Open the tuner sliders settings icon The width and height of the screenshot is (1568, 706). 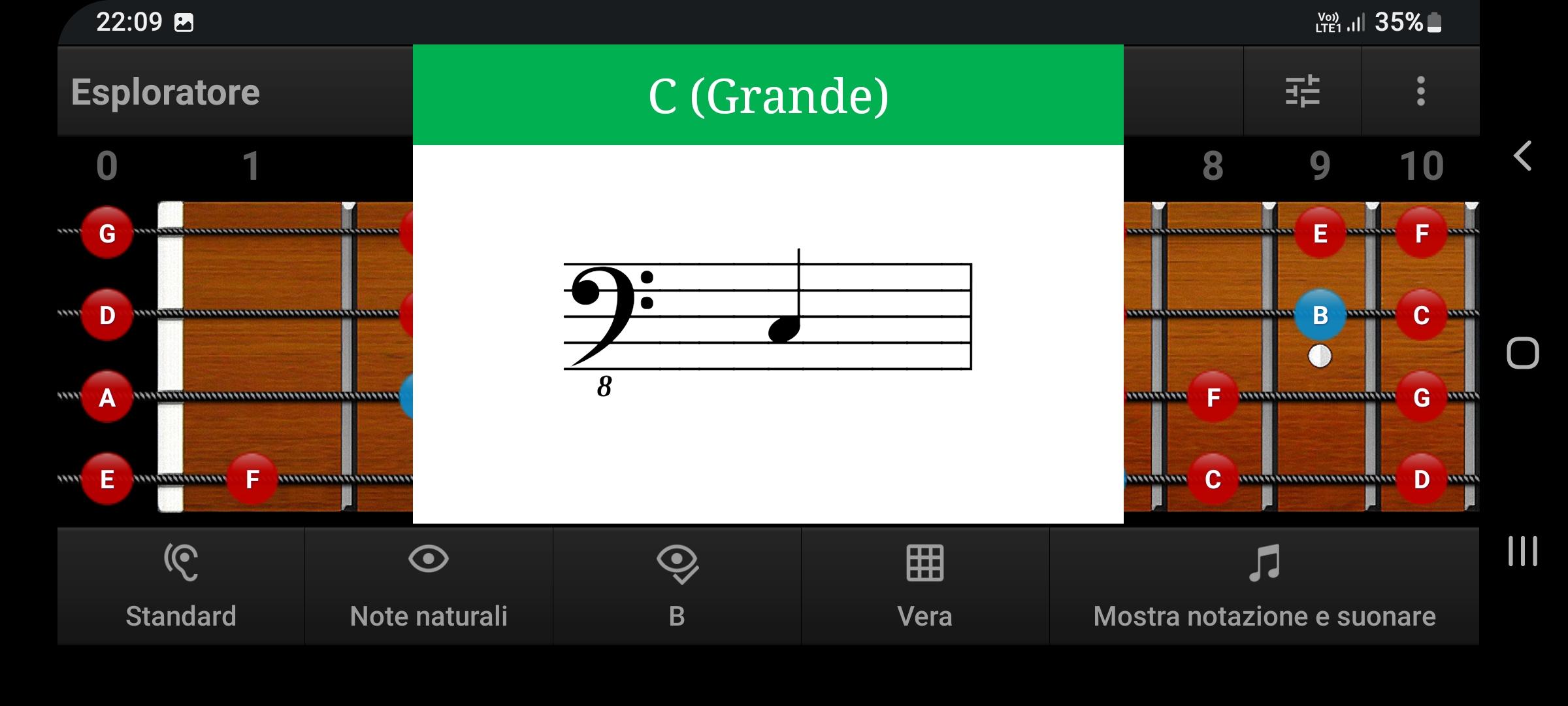pos(1303,91)
